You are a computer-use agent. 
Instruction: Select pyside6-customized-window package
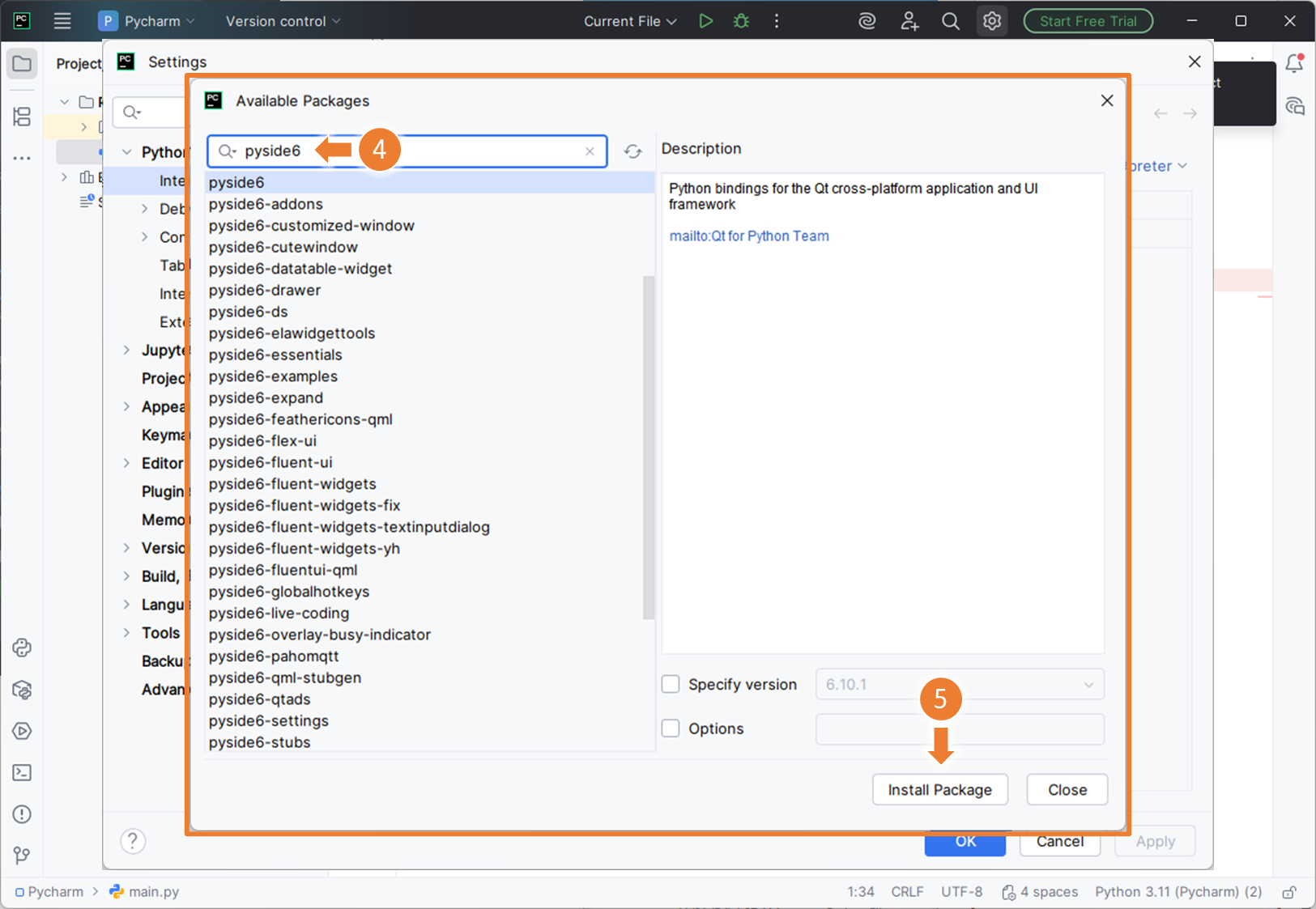(430, 226)
